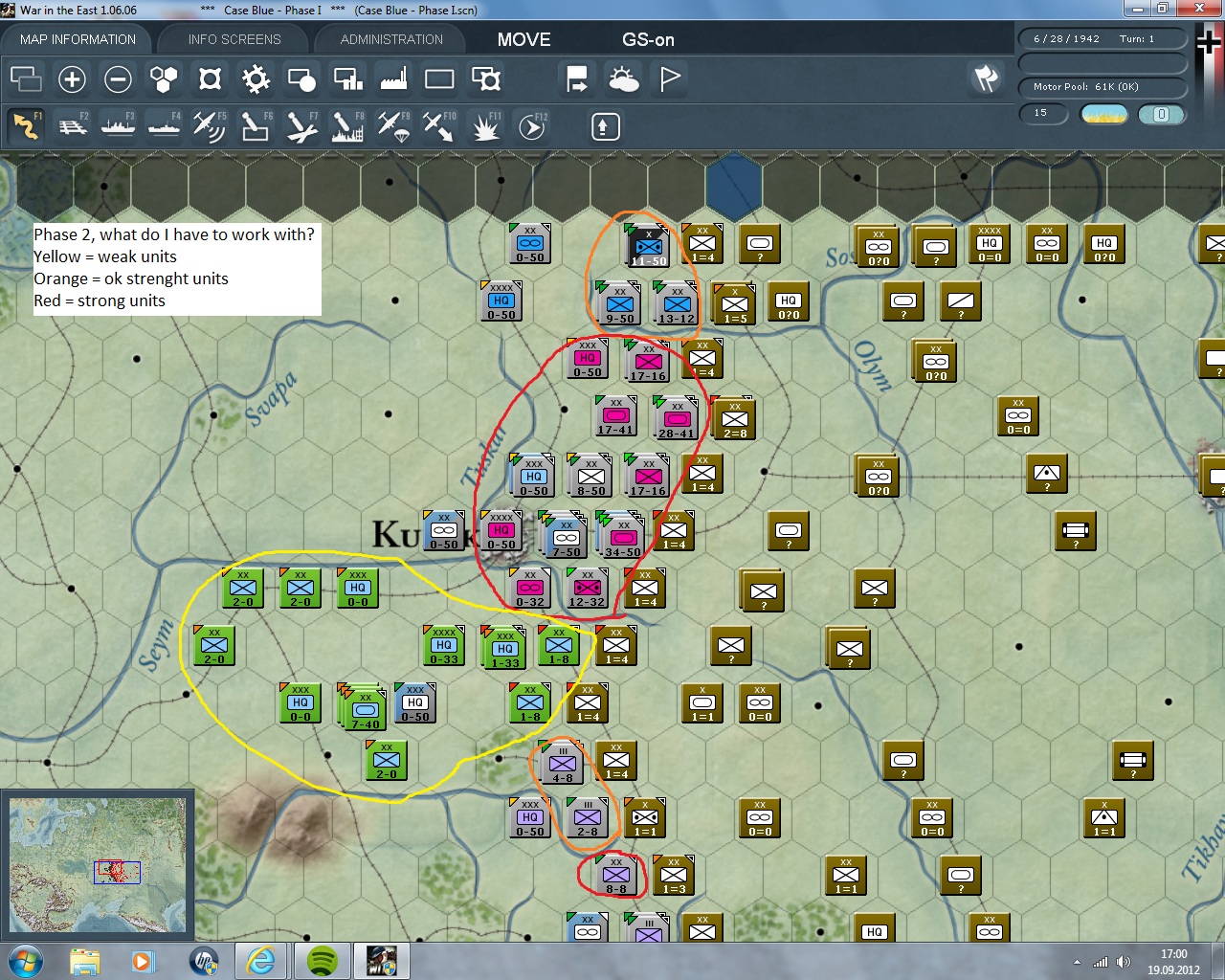The height and width of the screenshot is (980, 1225).
Task: Click the MOVE mode label
Action: coord(523,39)
